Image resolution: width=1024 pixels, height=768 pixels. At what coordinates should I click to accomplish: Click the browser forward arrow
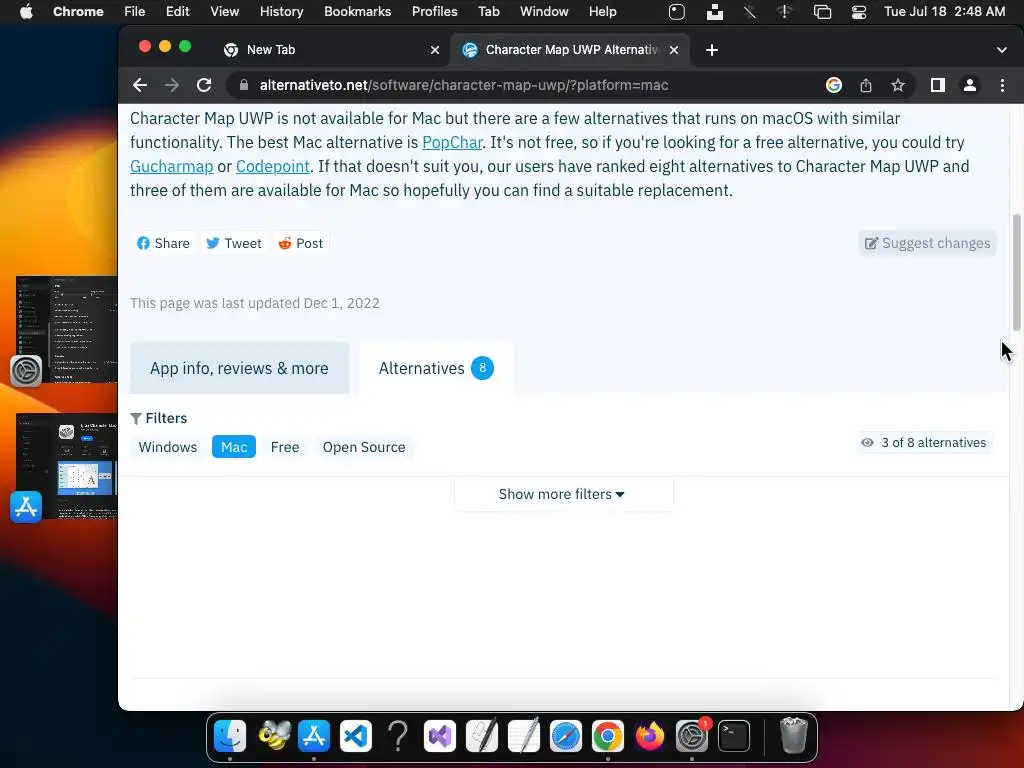tap(172, 85)
